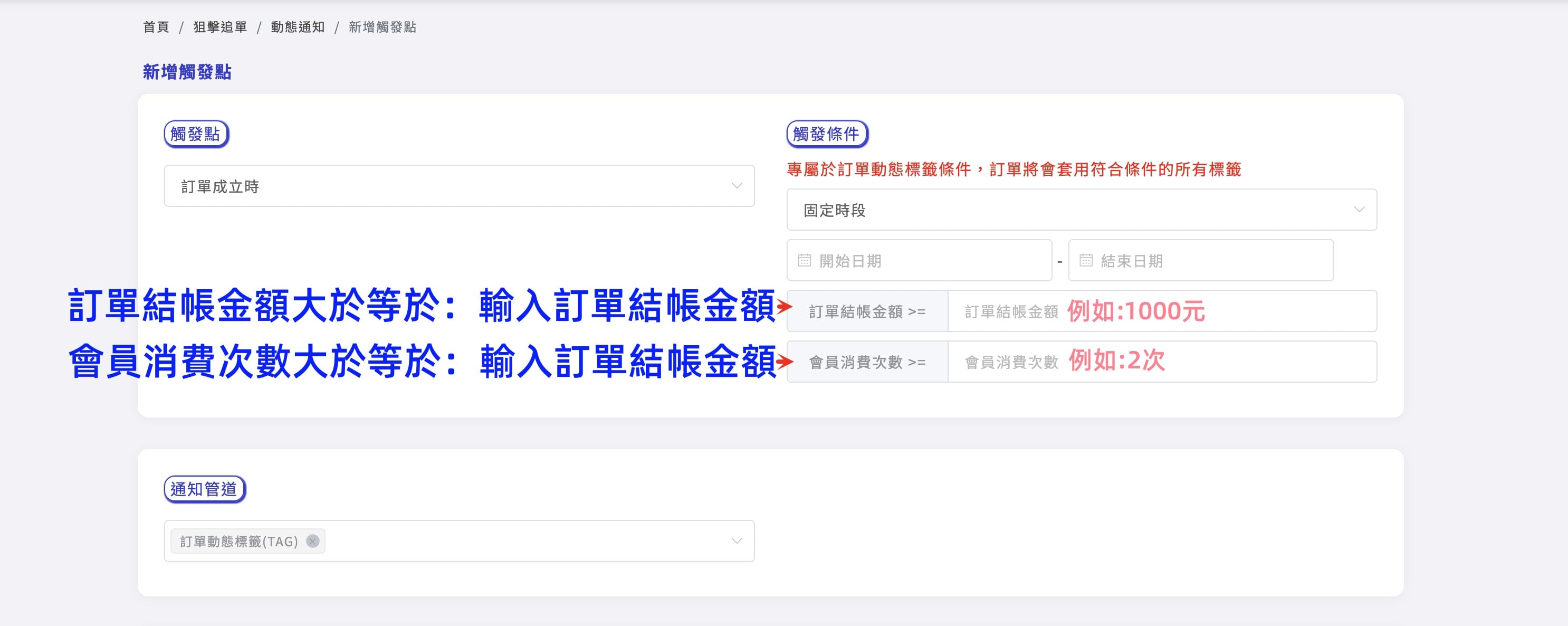The height and width of the screenshot is (626, 1568).
Task: Expand chevron of 固定時段 dropdown
Action: pyautogui.click(x=1359, y=210)
